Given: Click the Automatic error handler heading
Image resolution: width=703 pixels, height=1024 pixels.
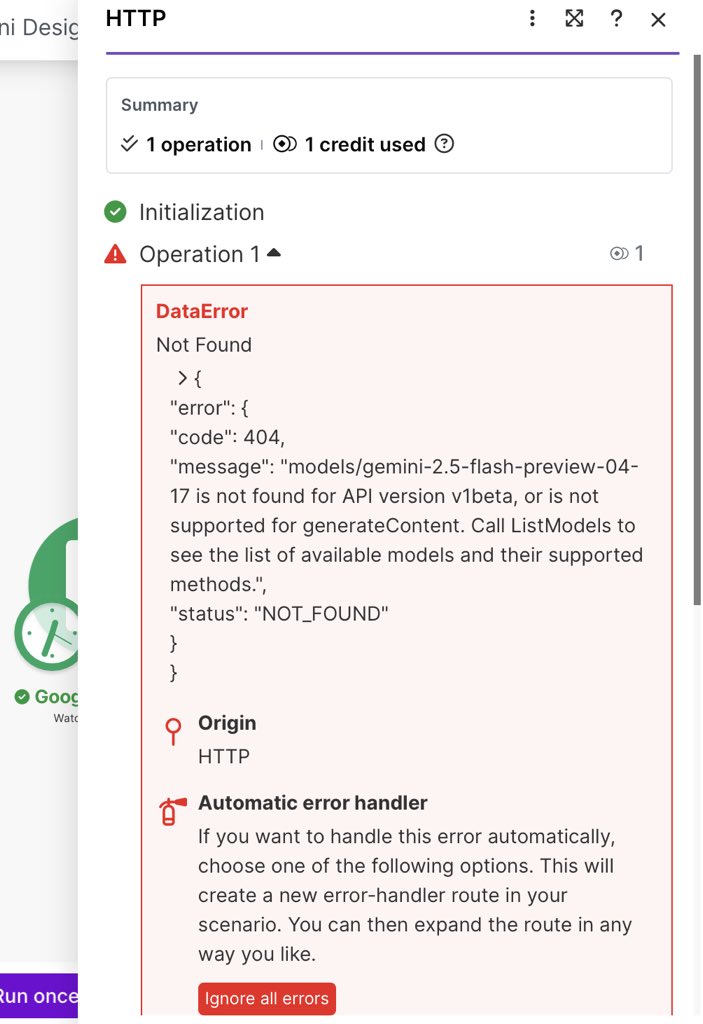Looking at the screenshot, I should click(x=313, y=803).
